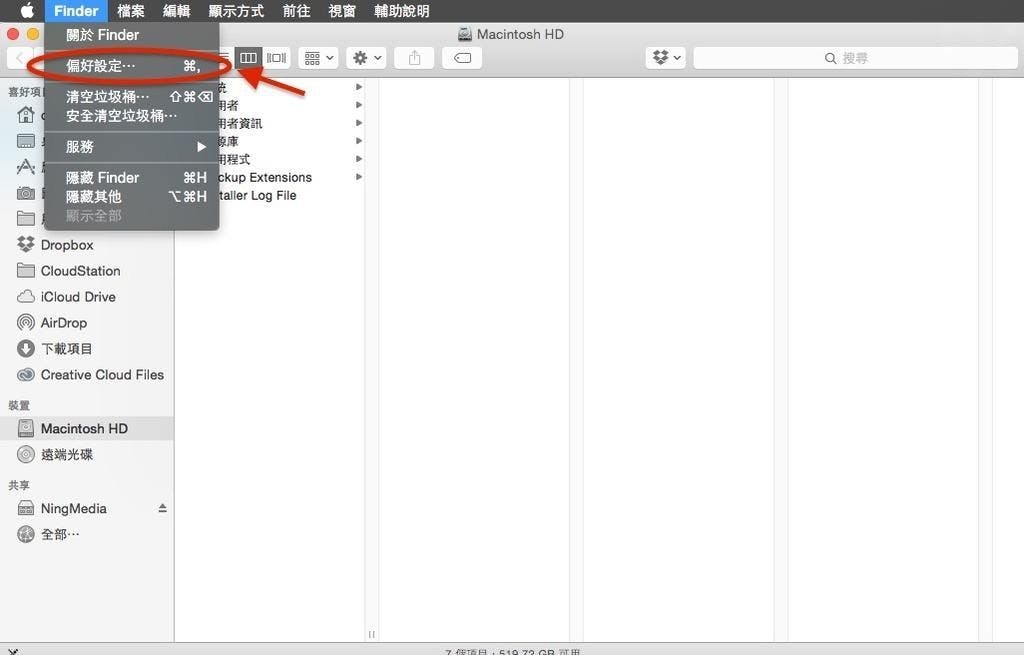Click the 下載項目 download icon
1024x655 pixels.
pos(25,349)
